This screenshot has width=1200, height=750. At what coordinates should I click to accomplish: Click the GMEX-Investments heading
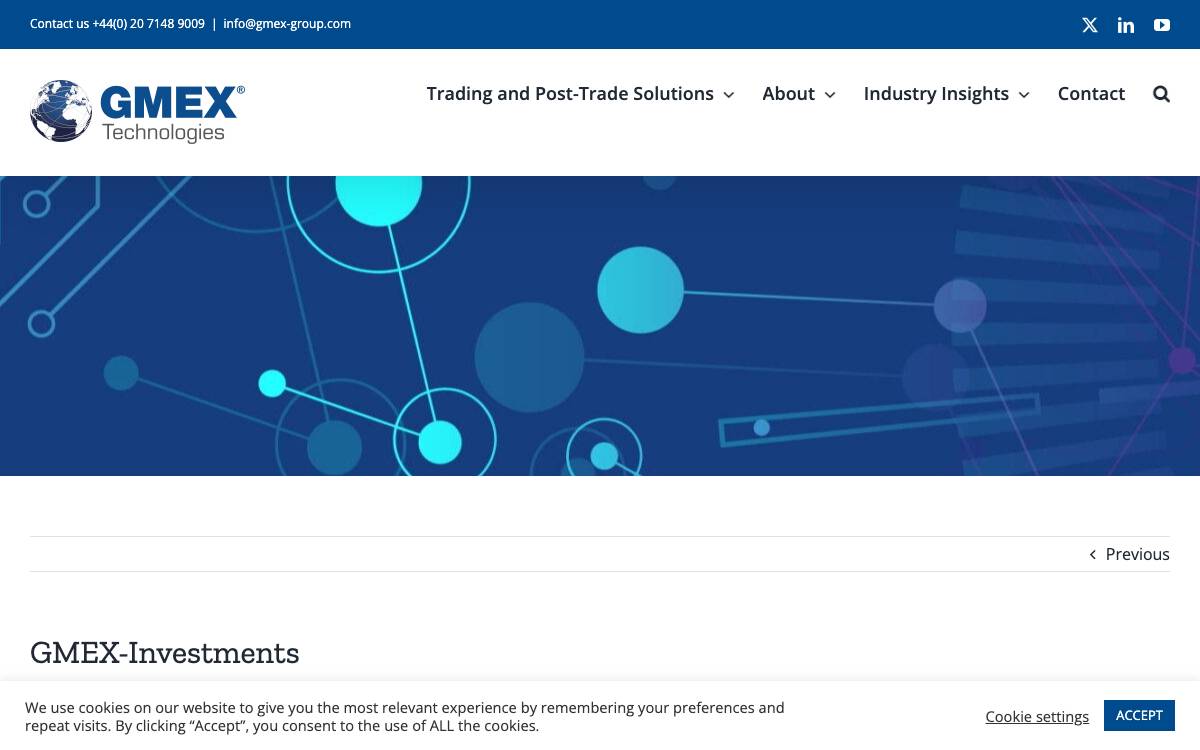pyautogui.click(x=165, y=653)
